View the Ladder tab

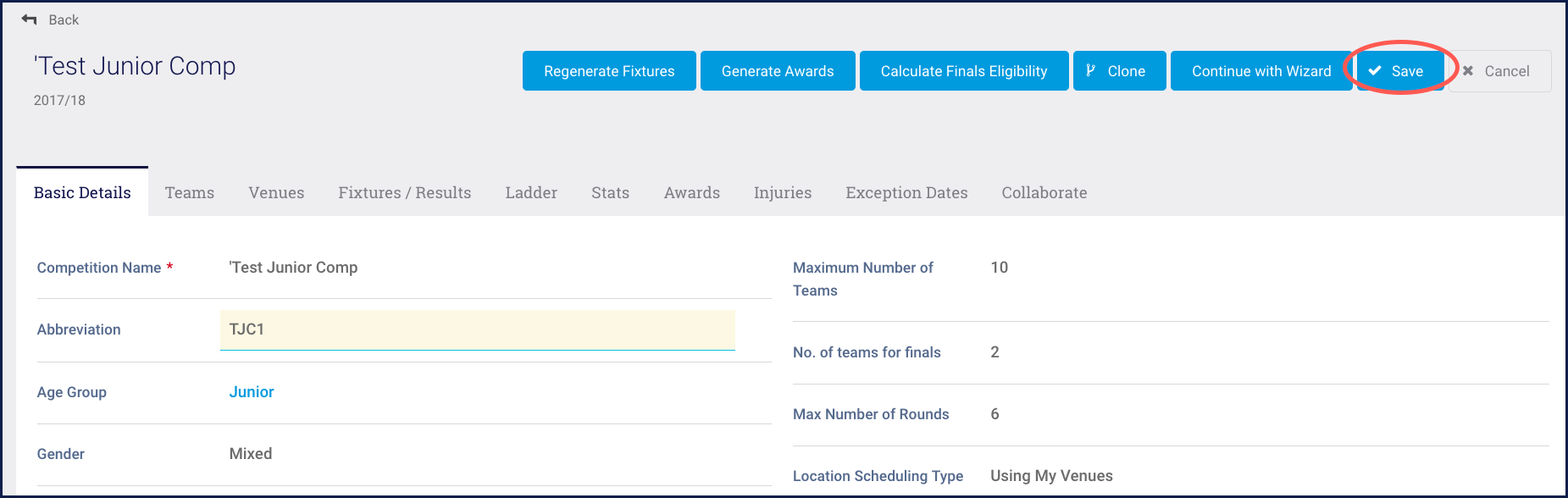click(531, 193)
